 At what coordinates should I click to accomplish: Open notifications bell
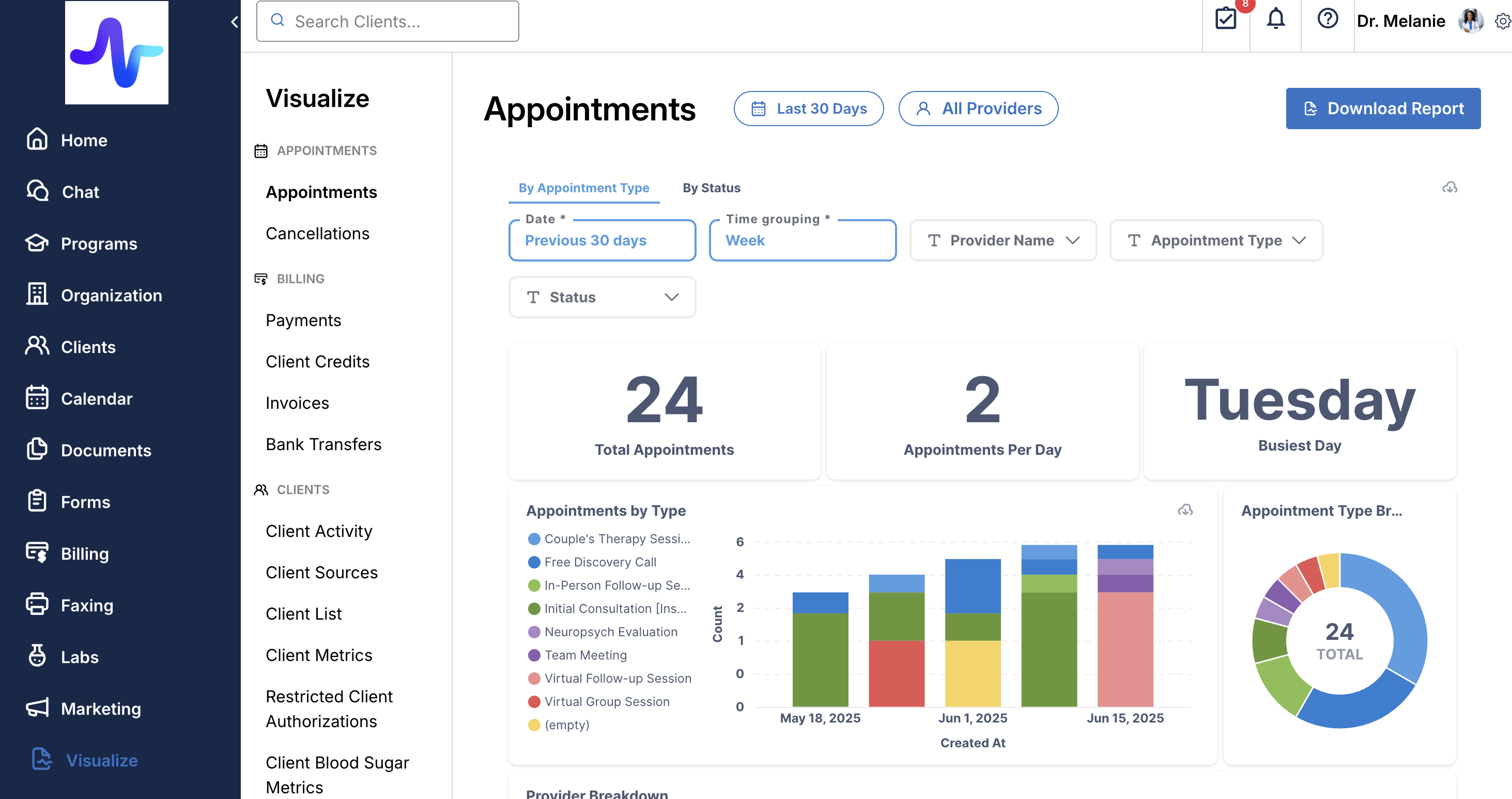[1275, 19]
